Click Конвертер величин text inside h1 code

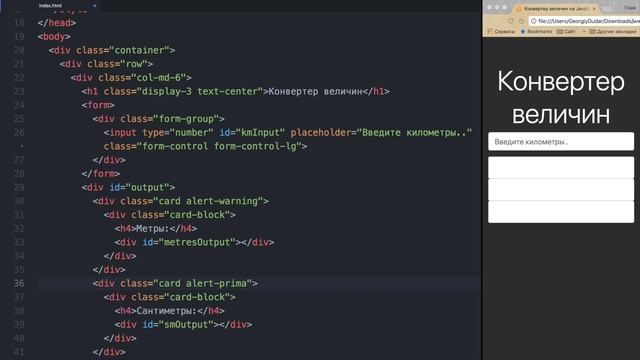(316, 91)
